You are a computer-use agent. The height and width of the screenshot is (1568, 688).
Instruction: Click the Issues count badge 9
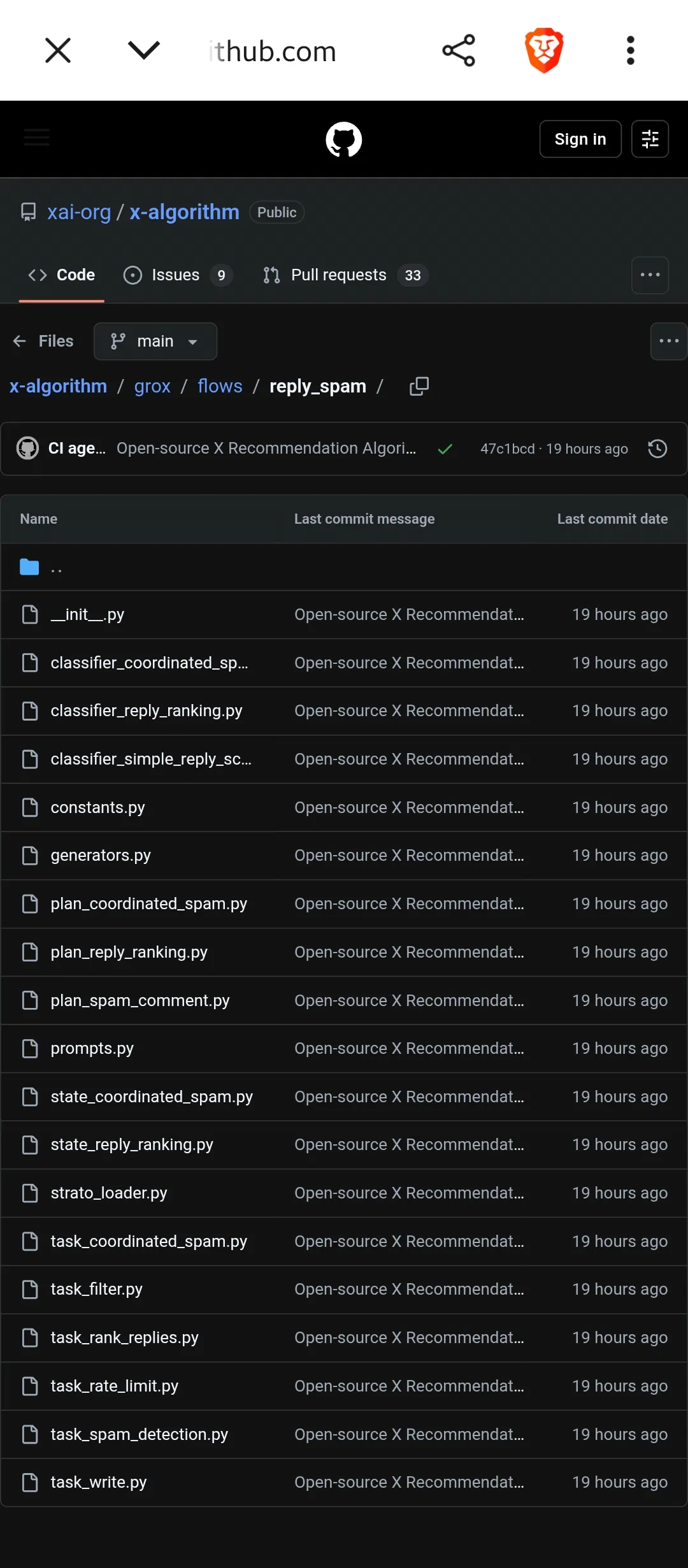[x=221, y=275]
